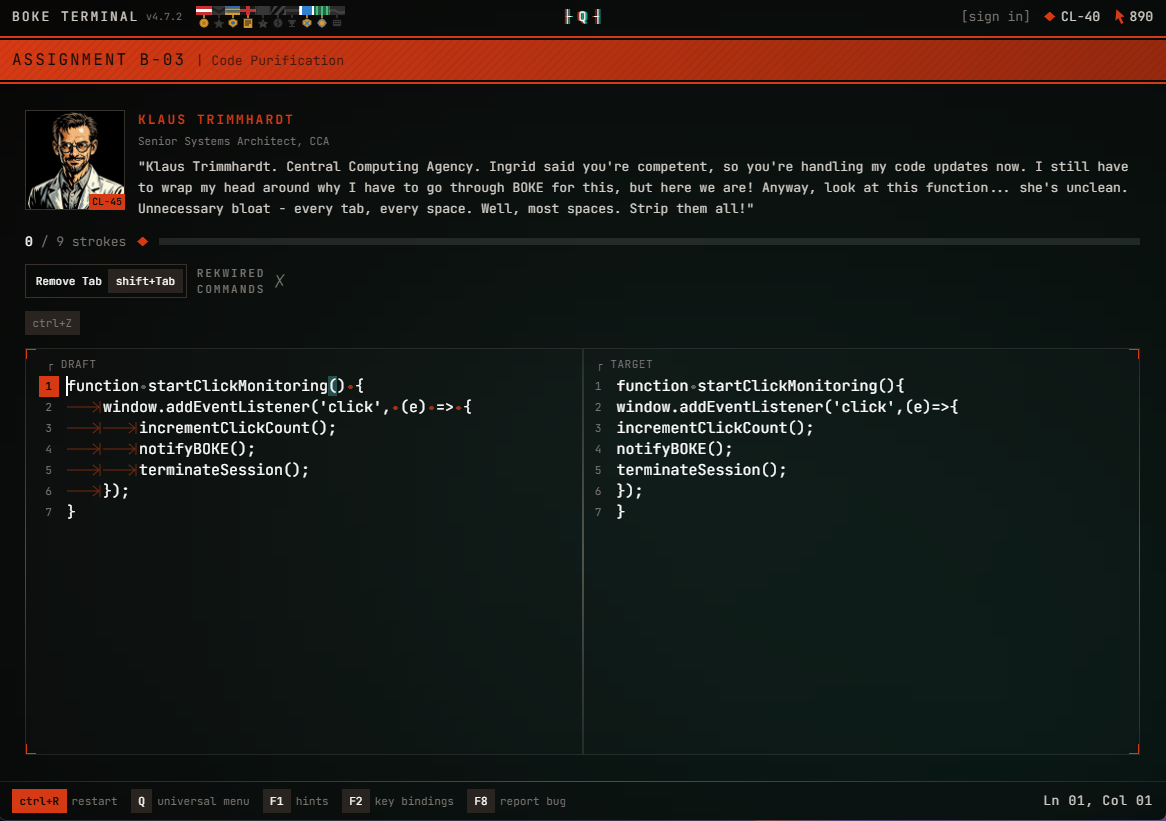Open Klaus Trimmhardt's portrait avatar
Screen dimensions: 1166x821
pyautogui.click(x=75, y=159)
